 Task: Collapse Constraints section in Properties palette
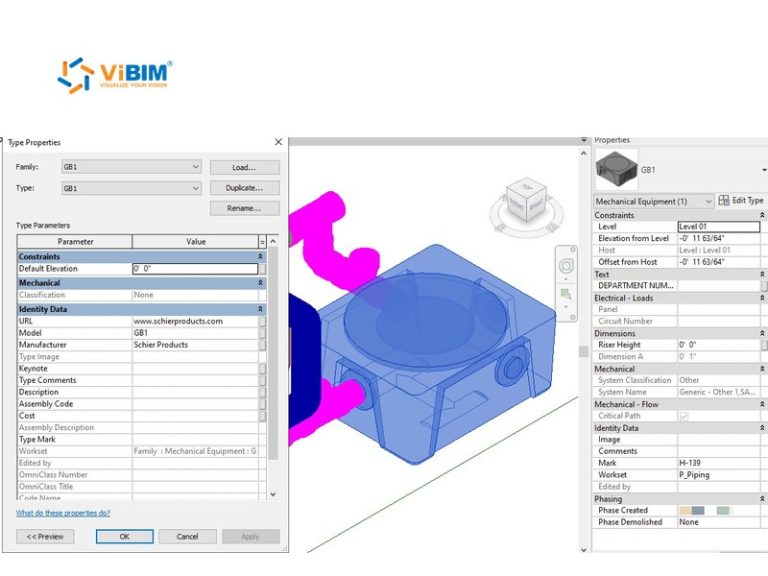[x=762, y=215]
